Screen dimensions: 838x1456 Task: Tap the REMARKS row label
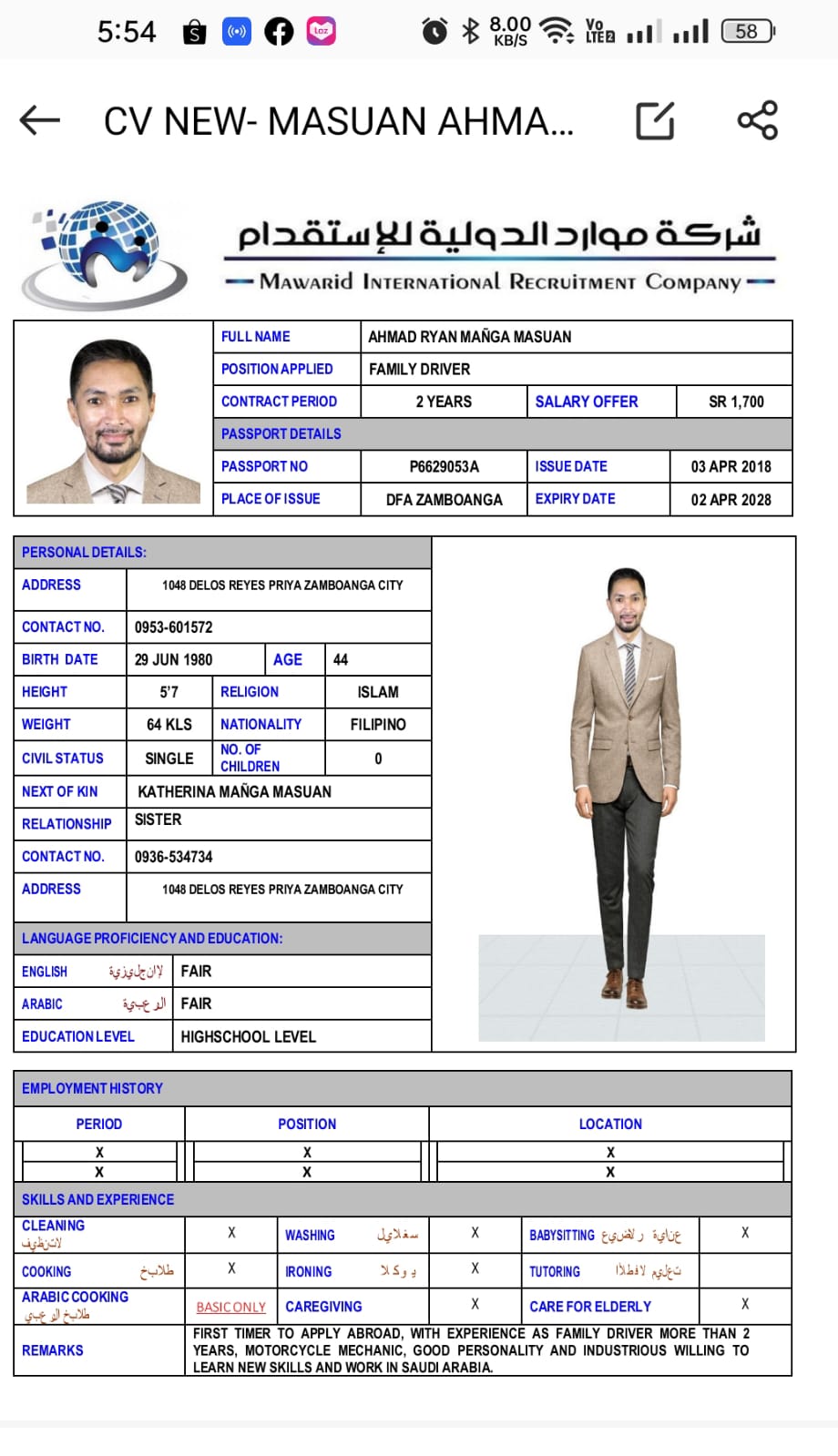click(x=52, y=1350)
